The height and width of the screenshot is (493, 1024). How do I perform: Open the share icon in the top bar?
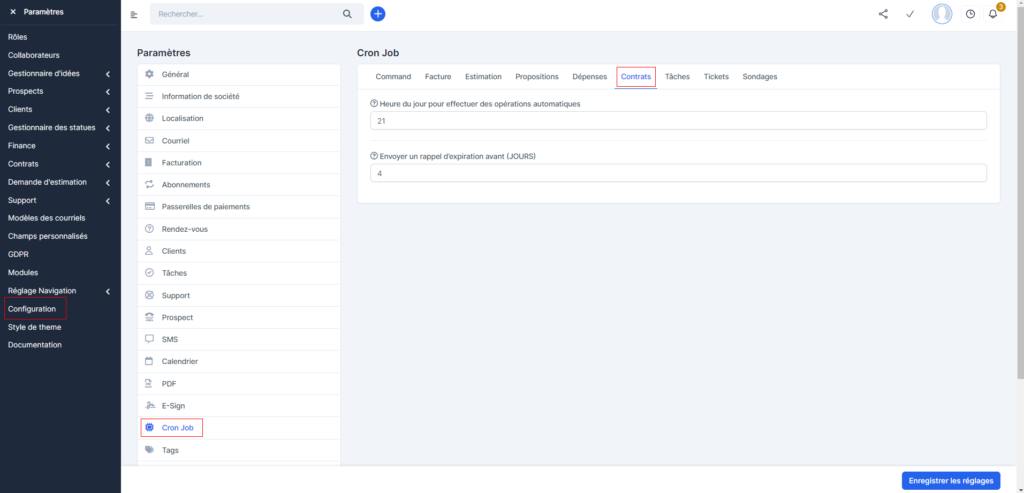(x=883, y=14)
